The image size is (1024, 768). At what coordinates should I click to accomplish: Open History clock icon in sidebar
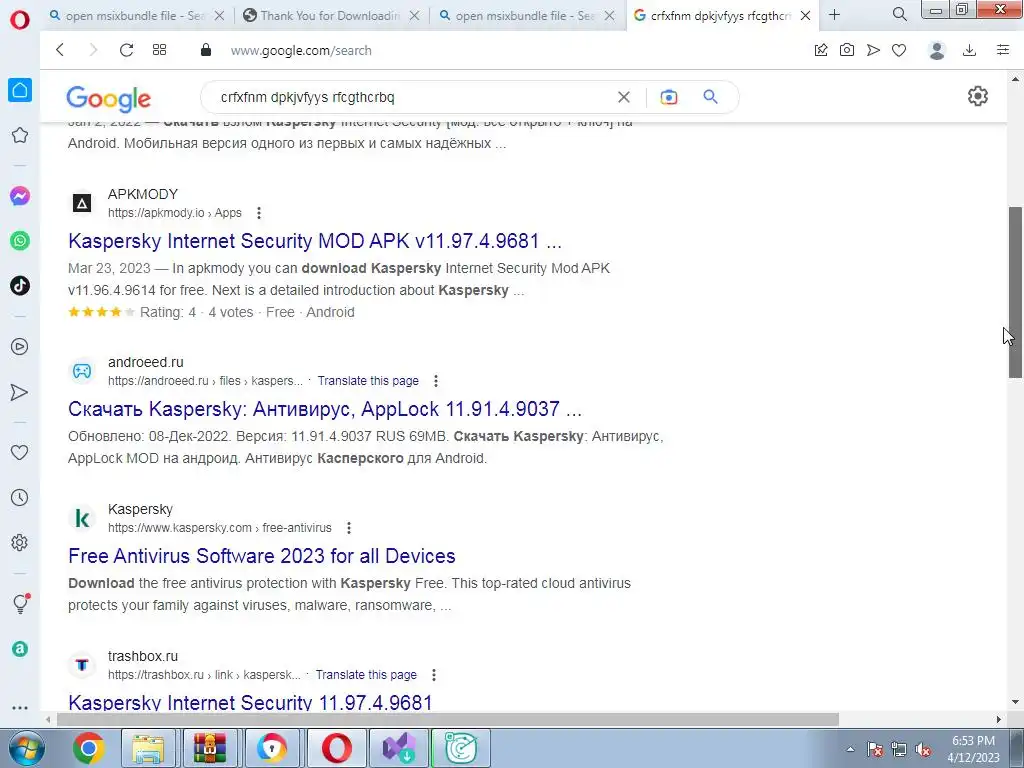pos(20,498)
